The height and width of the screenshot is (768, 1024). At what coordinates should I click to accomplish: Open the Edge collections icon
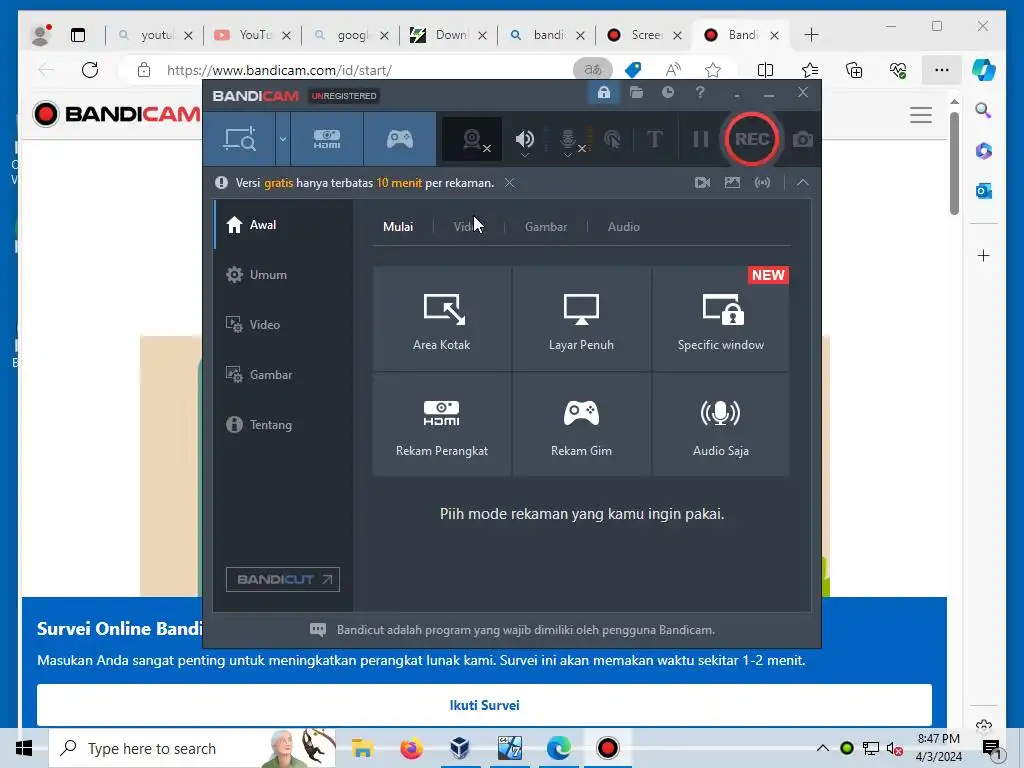[x=854, y=70]
